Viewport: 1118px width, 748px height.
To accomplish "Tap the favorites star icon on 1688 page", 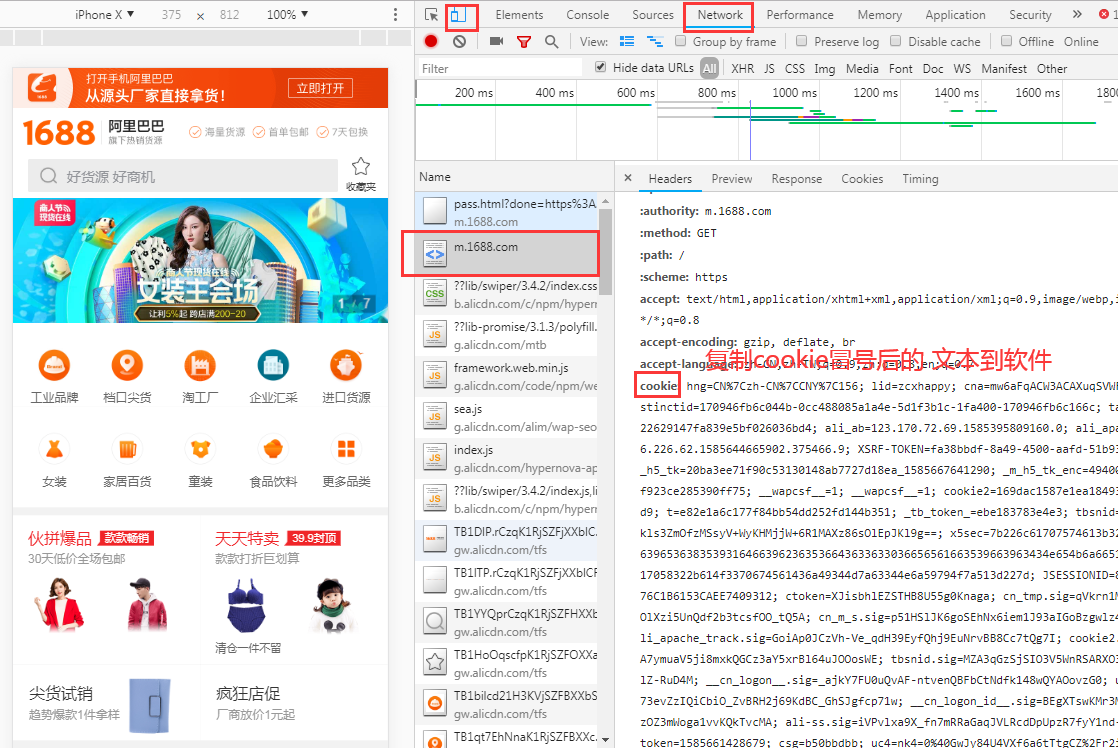I will pyautogui.click(x=361, y=167).
